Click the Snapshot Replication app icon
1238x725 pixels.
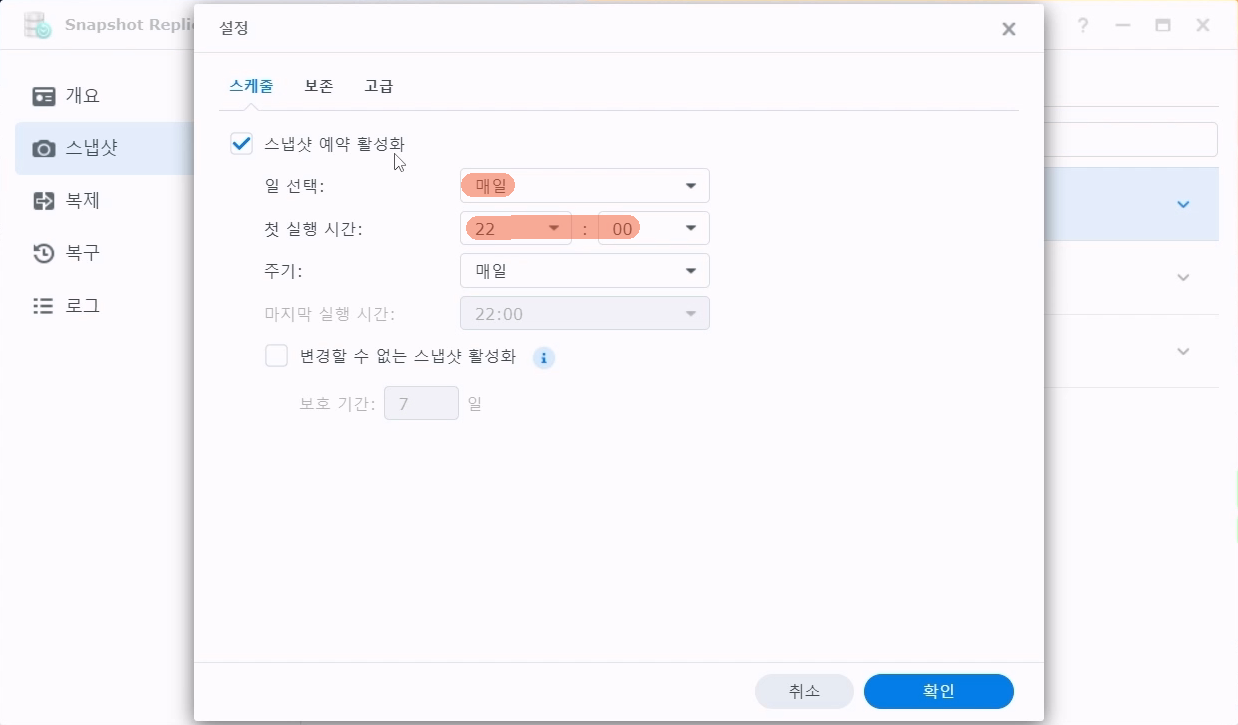click(x=37, y=24)
